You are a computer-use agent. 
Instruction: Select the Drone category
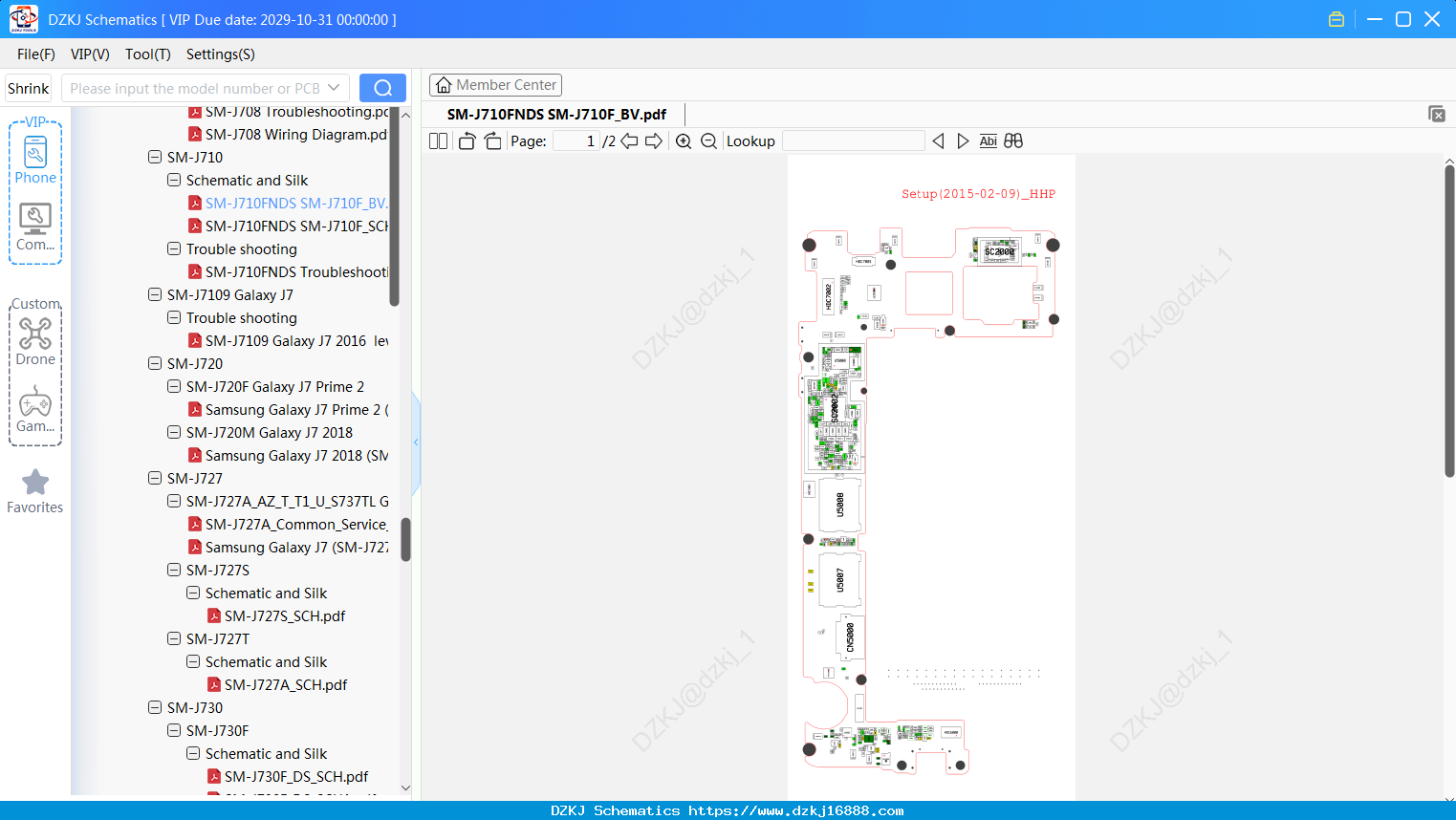pyautogui.click(x=35, y=341)
